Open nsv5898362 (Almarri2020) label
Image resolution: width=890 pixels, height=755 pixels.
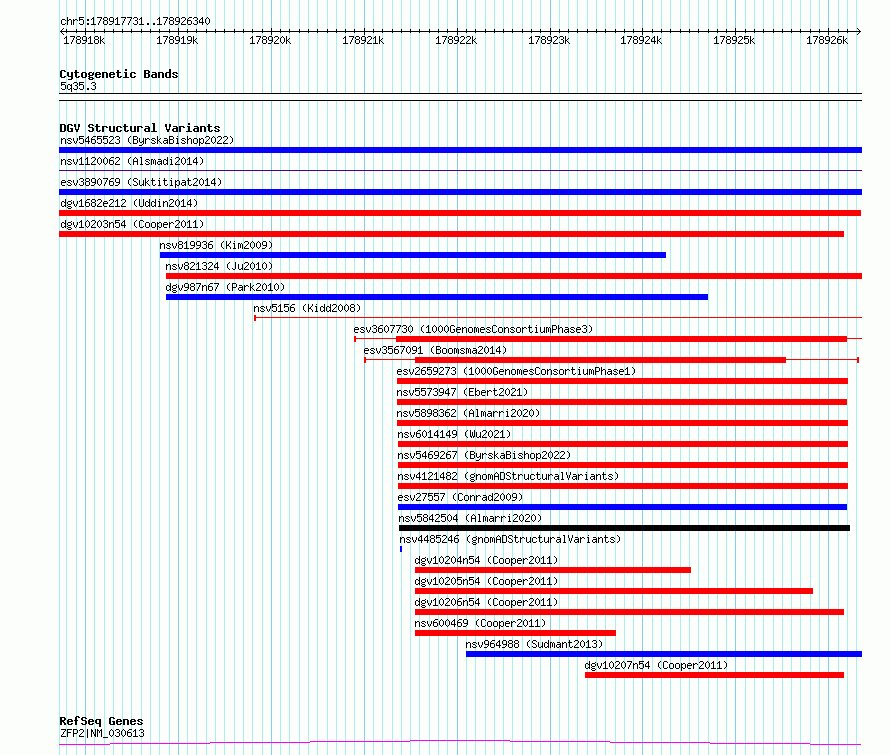pyautogui.click(x=468, y=413)
